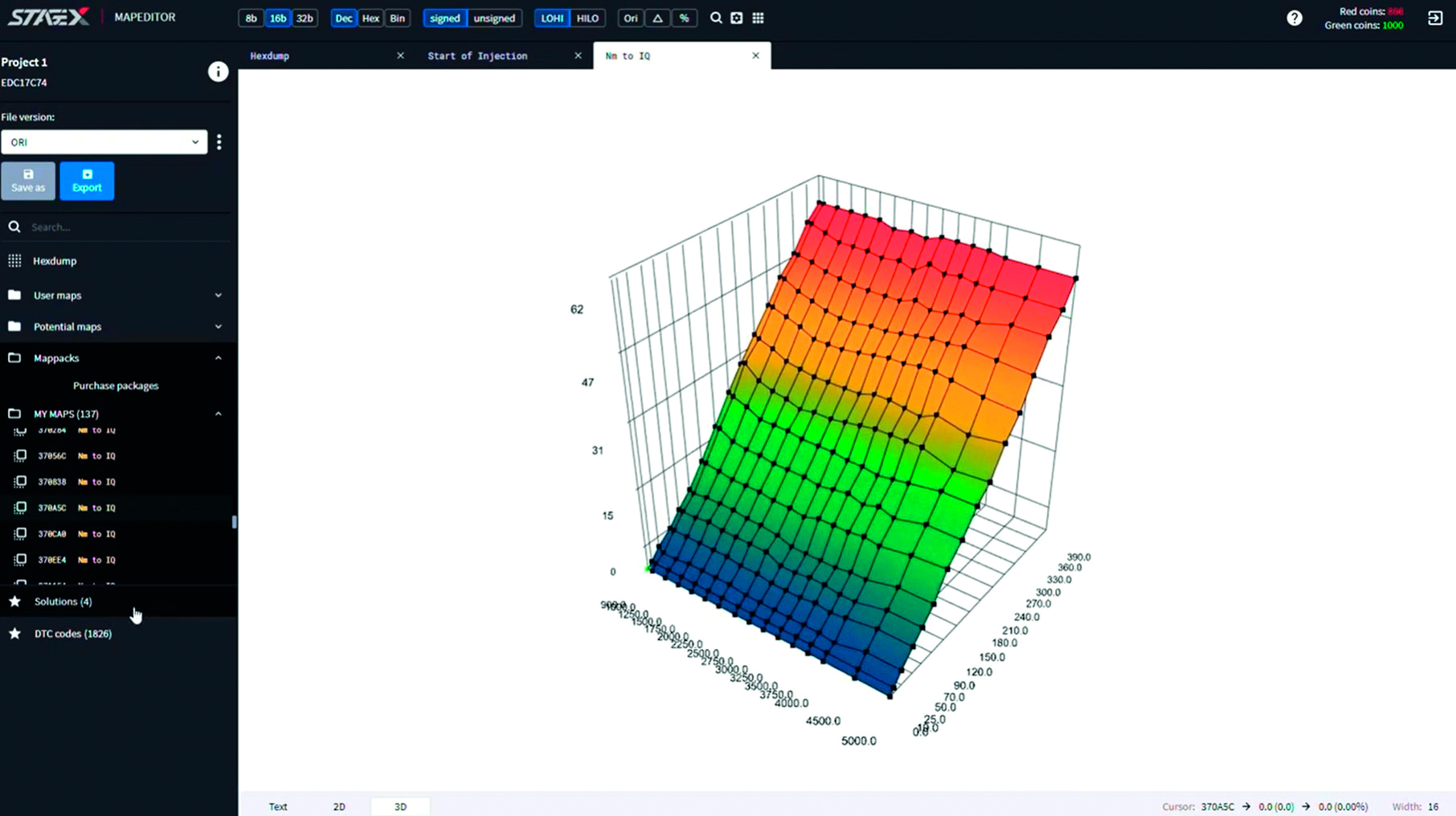
Task: Click the target icon next to search
Action: (x=737, y=18)
